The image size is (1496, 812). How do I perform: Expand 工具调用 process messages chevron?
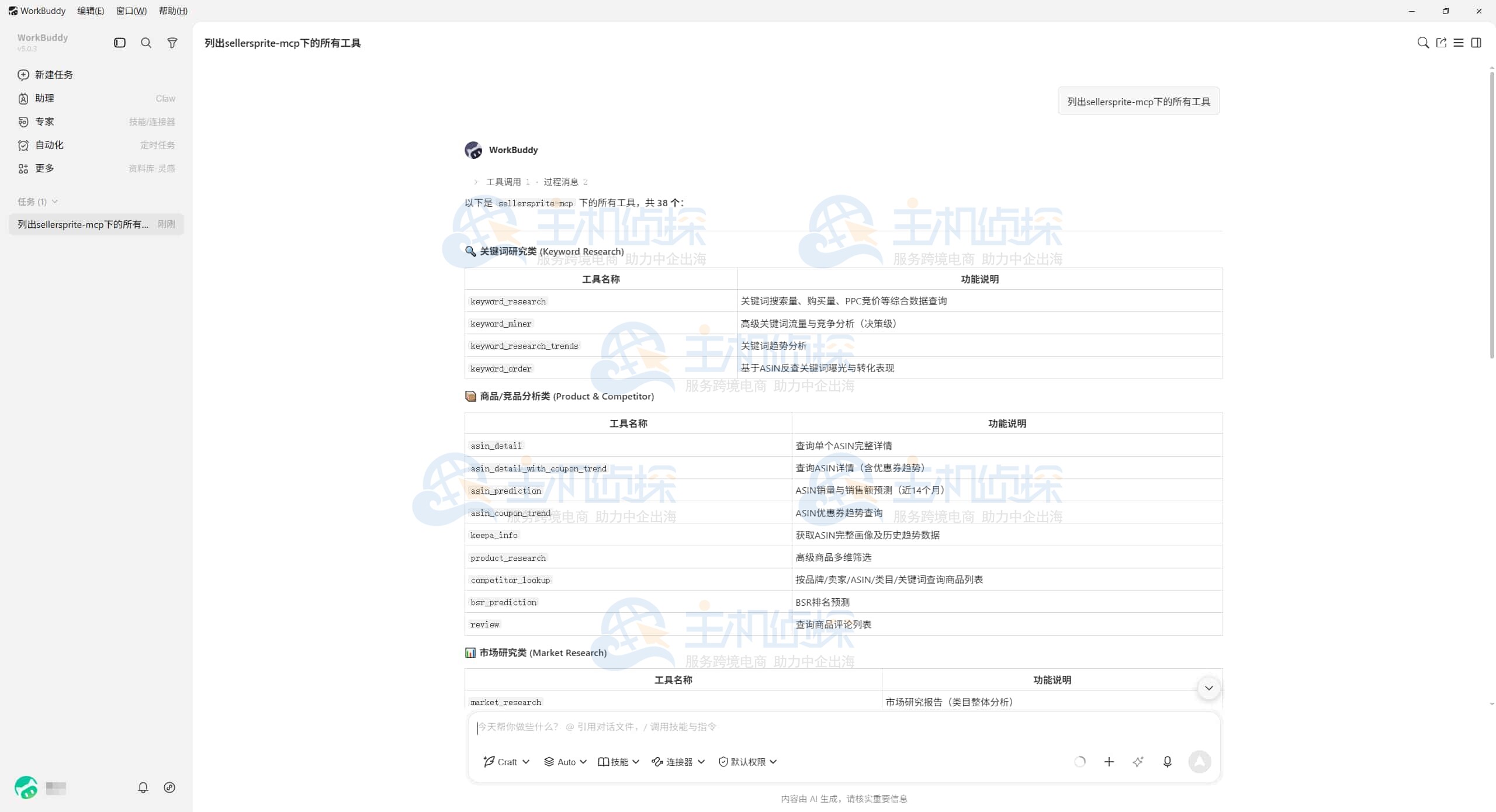pos(476,182)
